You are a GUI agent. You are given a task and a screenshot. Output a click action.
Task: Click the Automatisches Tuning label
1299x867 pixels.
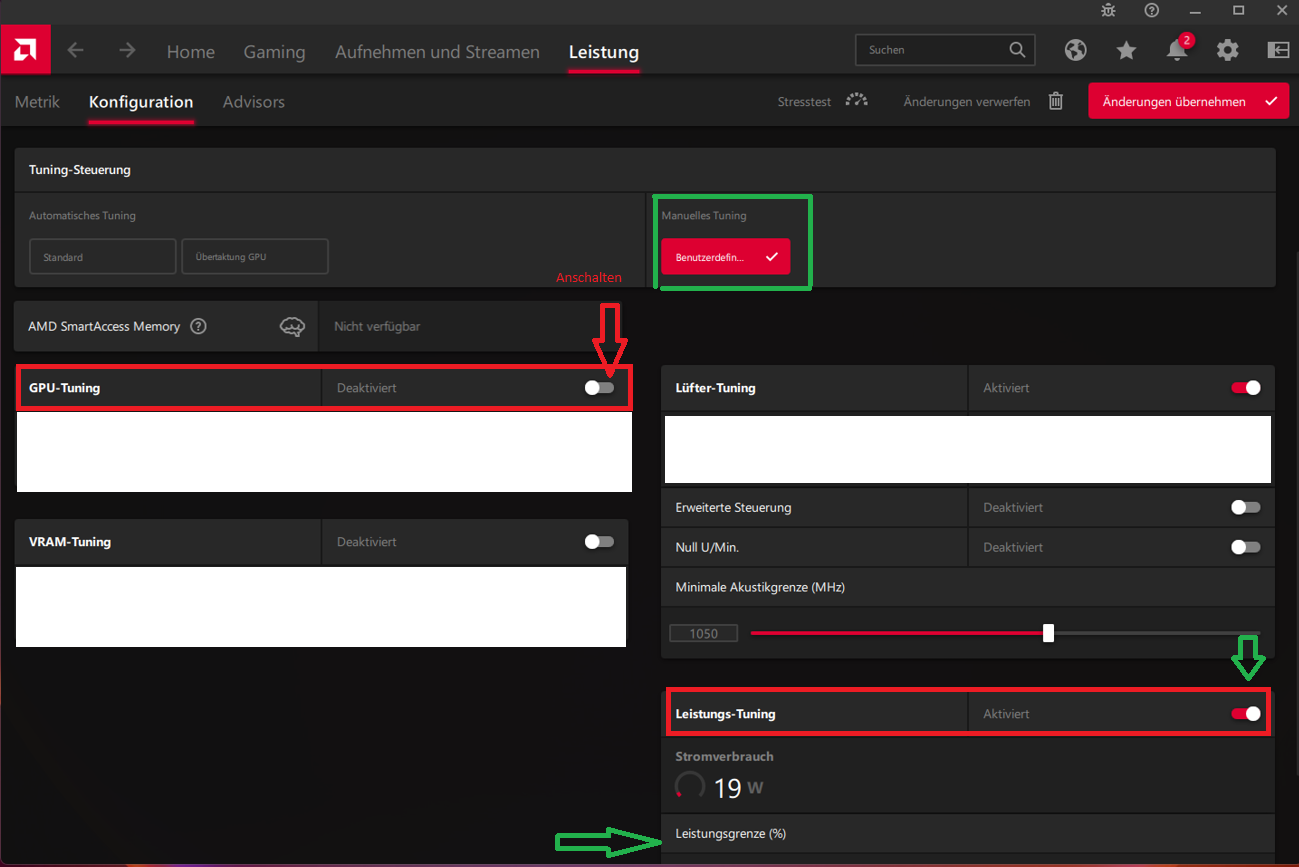click(82, 215)
